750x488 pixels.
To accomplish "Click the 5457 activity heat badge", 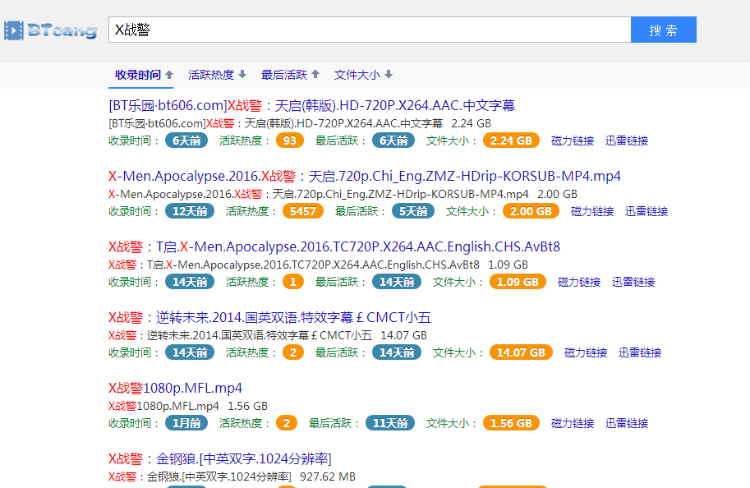I will point(303,211).
